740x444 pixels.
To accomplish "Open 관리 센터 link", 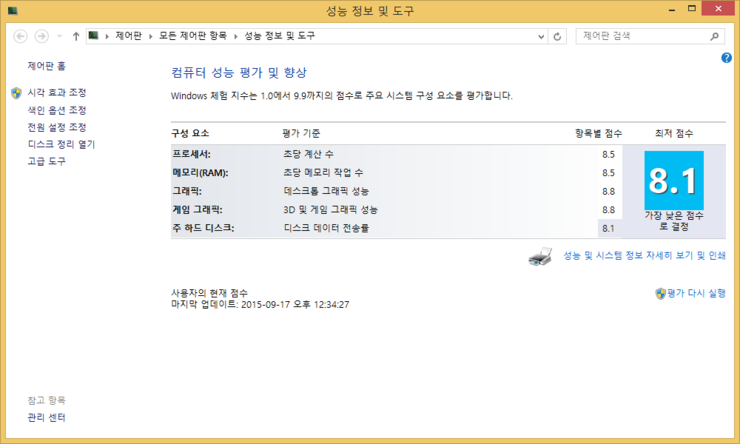I will (46, 417).
